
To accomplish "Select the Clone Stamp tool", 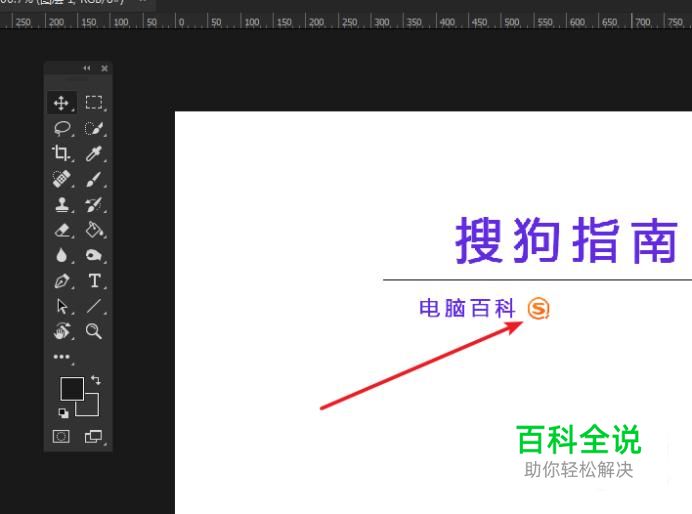I will click(61, 205).
